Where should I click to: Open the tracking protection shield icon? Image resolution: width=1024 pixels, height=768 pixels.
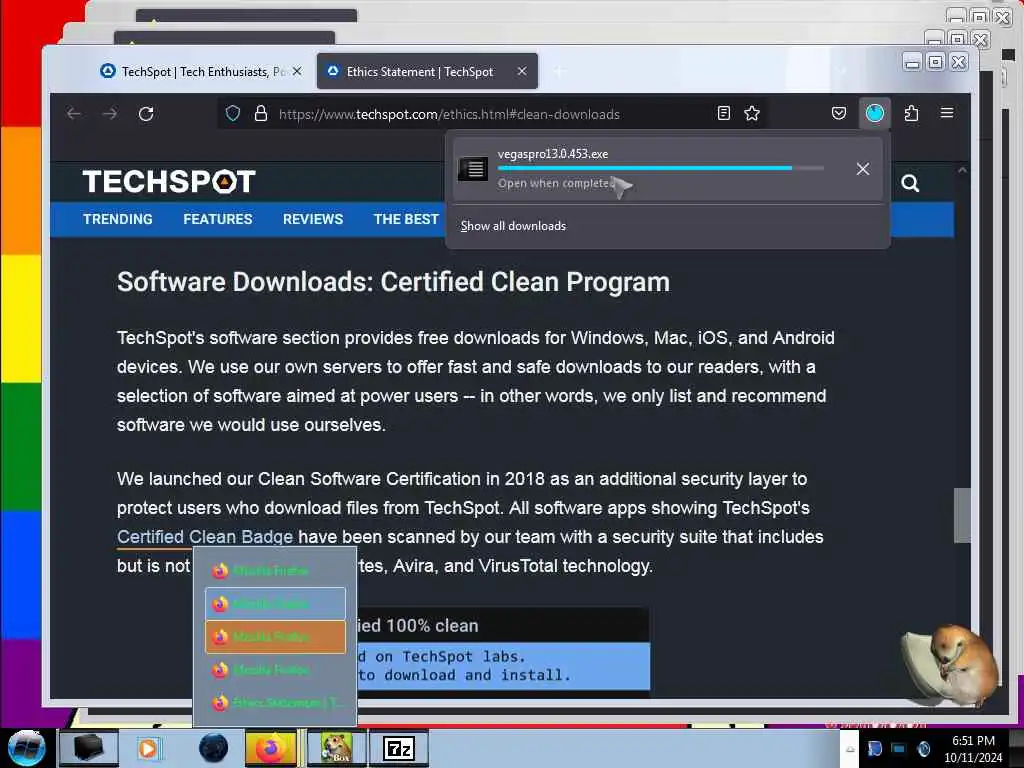(233, 114)
